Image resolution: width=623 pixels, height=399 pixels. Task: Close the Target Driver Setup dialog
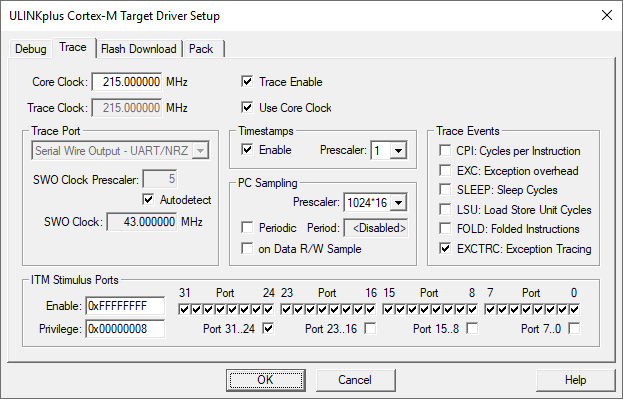(607, 15)
